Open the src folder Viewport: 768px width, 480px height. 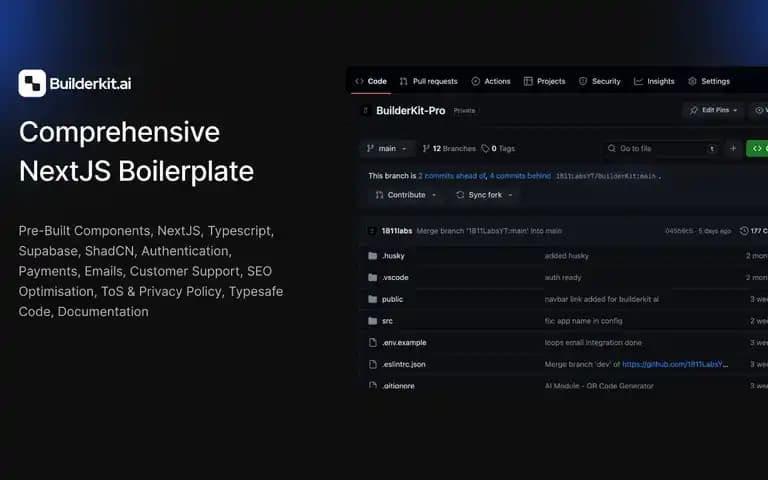coord(387,321)
